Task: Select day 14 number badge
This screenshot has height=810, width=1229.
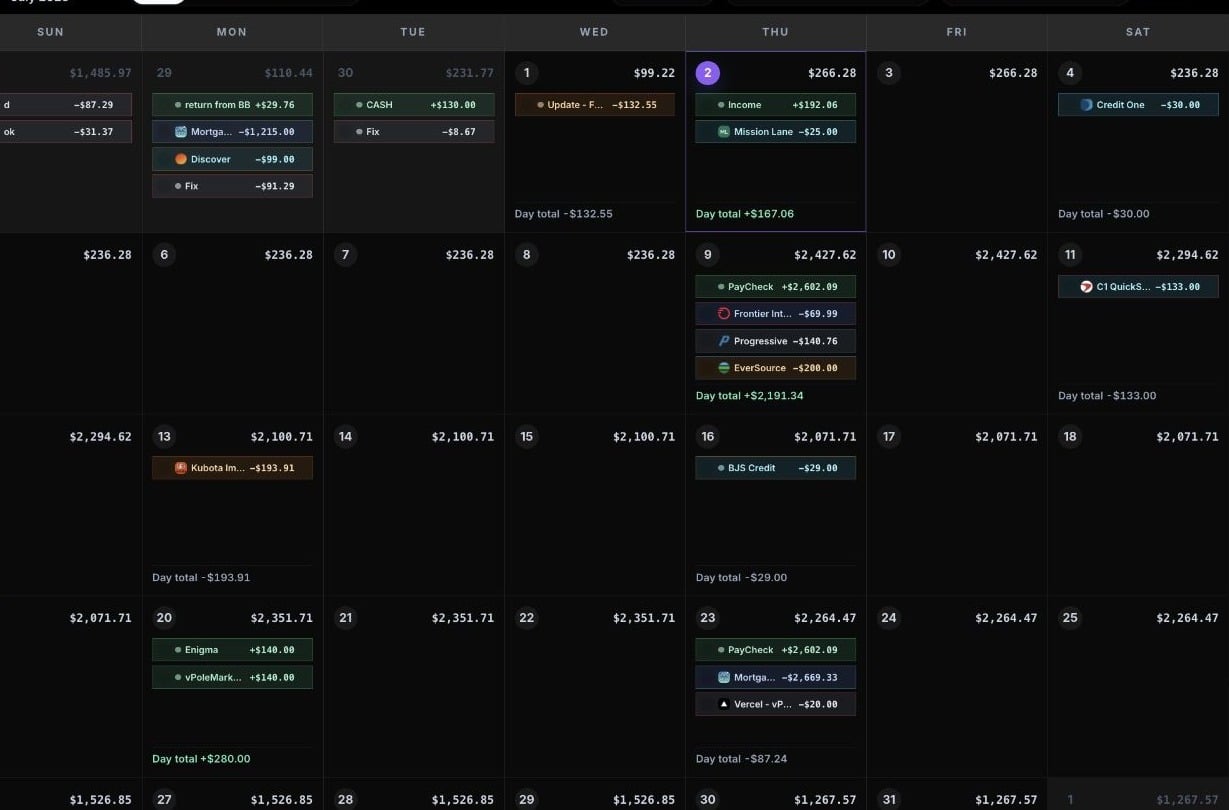Action: click(345, 437)
